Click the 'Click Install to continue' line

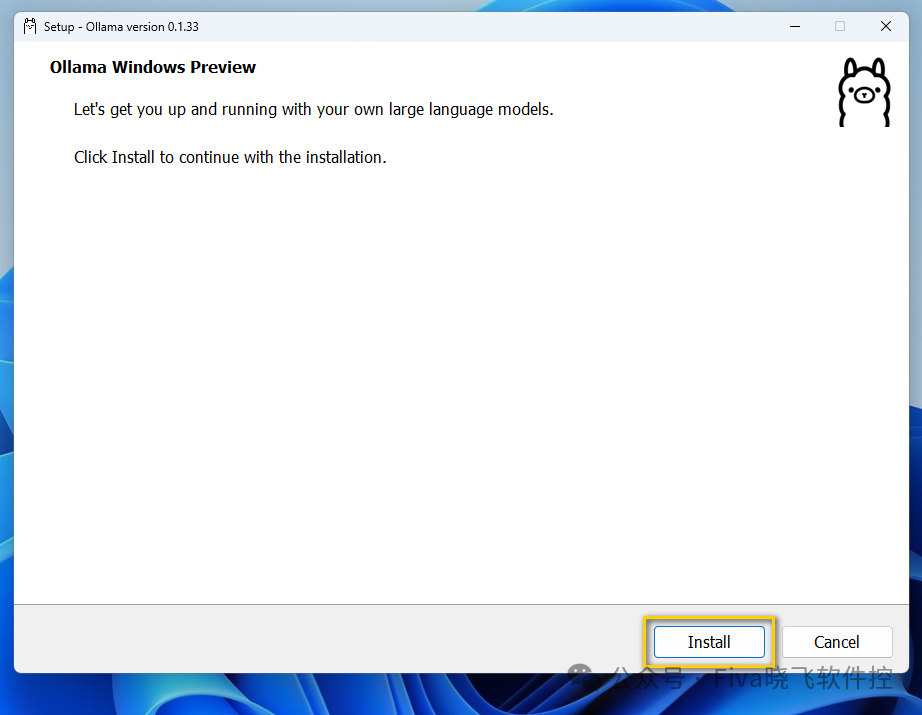tap(230, 158)
